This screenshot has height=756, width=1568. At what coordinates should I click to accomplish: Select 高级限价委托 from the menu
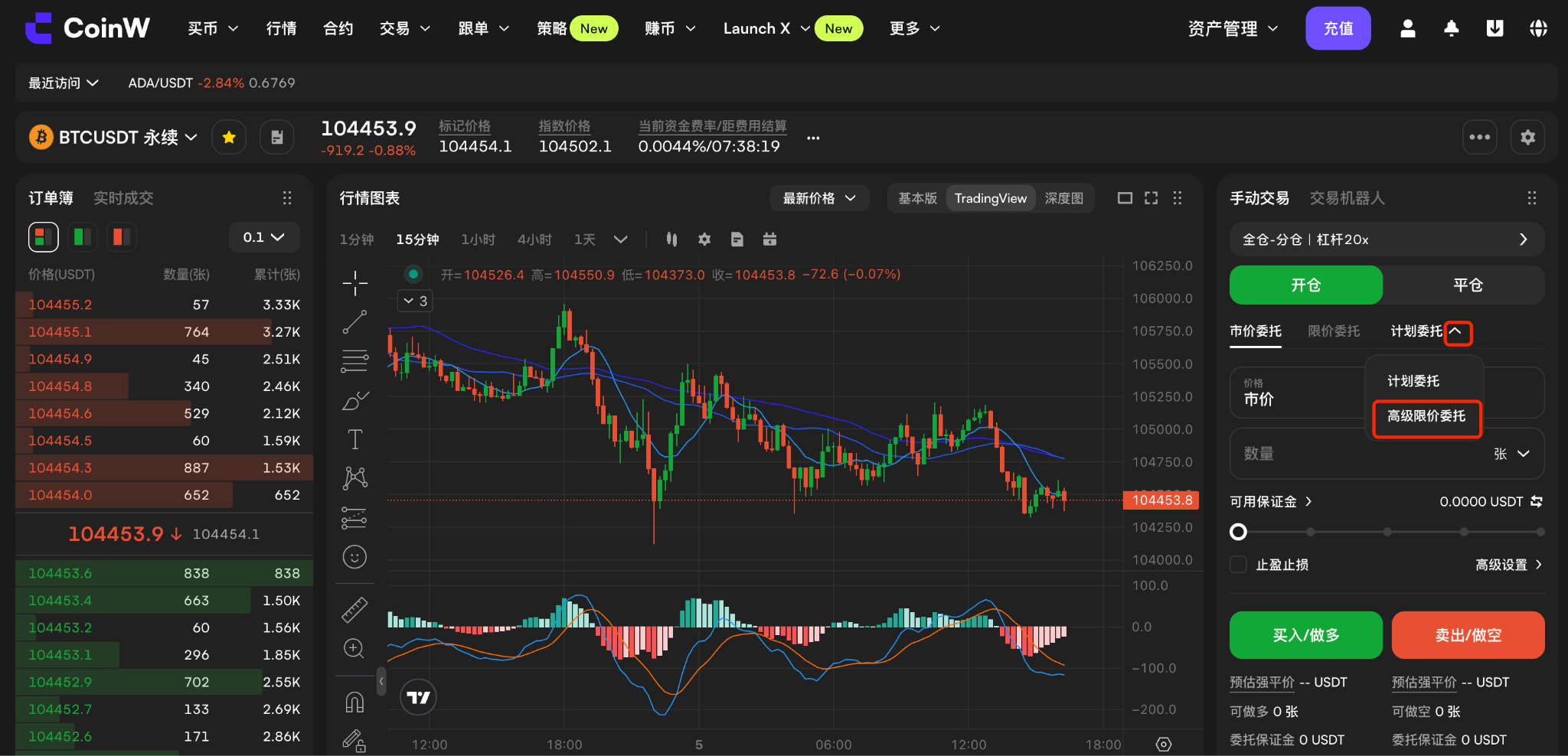tap(1426, 416)
